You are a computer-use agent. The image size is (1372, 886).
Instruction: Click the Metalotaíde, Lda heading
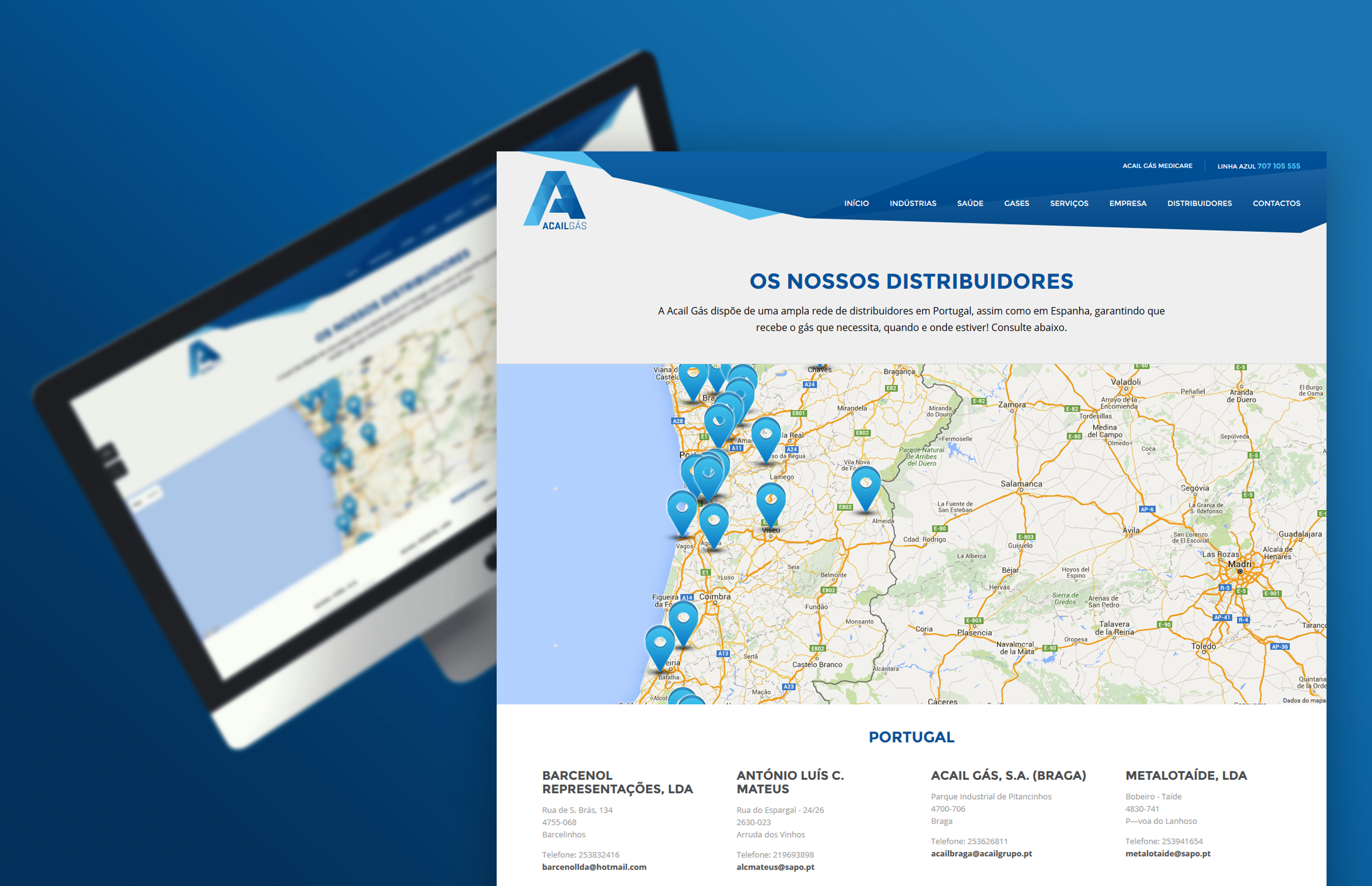[1186, 775]
